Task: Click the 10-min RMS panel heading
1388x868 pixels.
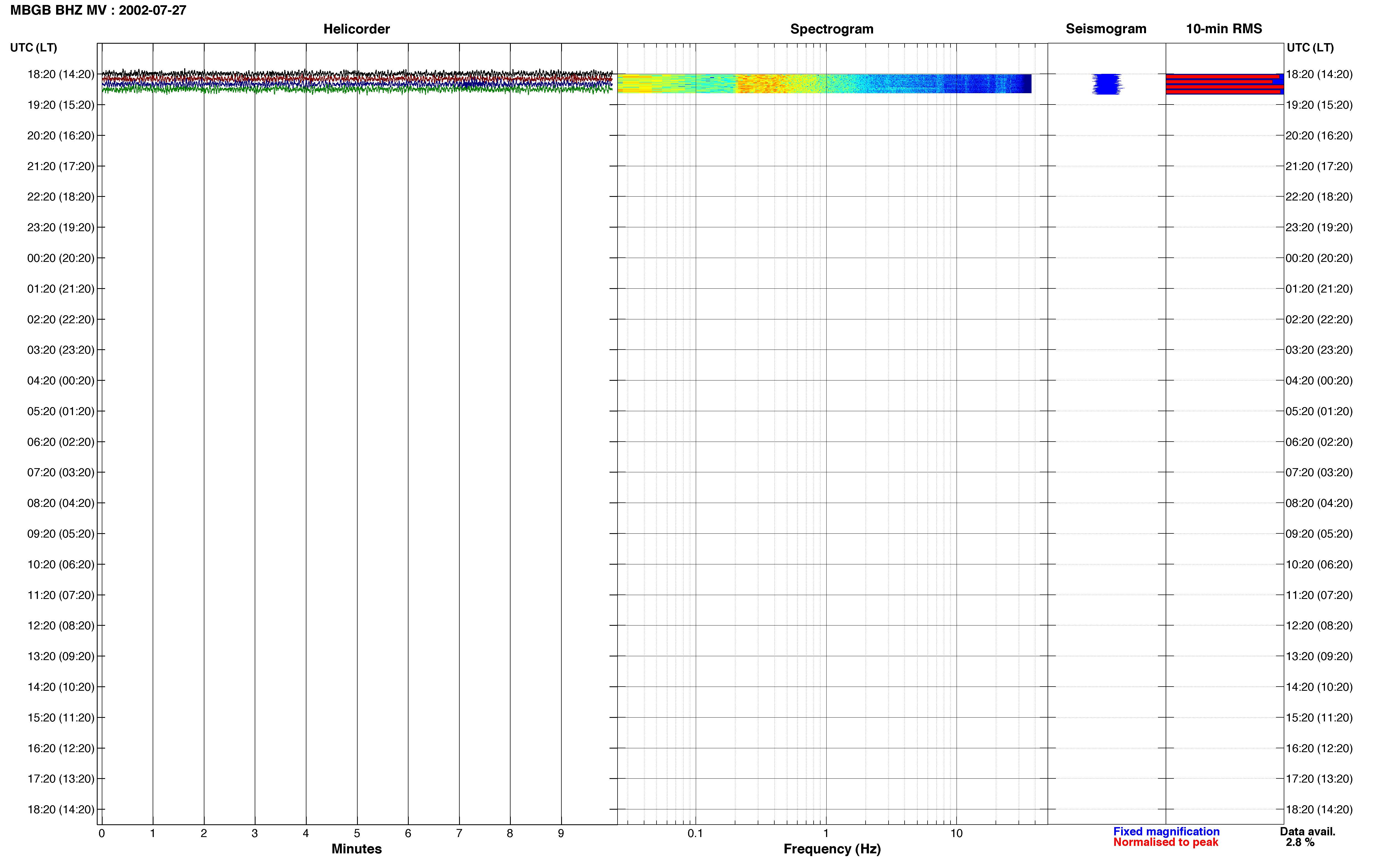Action: [x=1224, y=29]
